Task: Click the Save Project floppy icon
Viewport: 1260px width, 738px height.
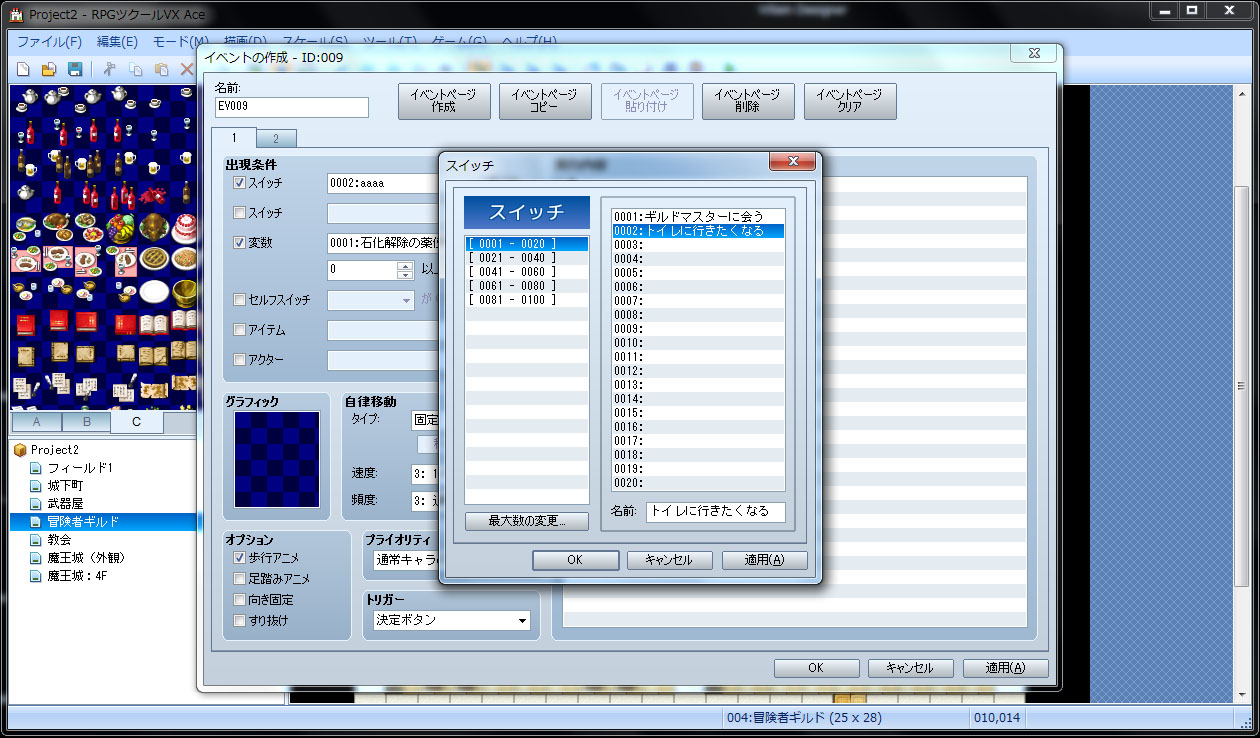Action: (74, 69)
